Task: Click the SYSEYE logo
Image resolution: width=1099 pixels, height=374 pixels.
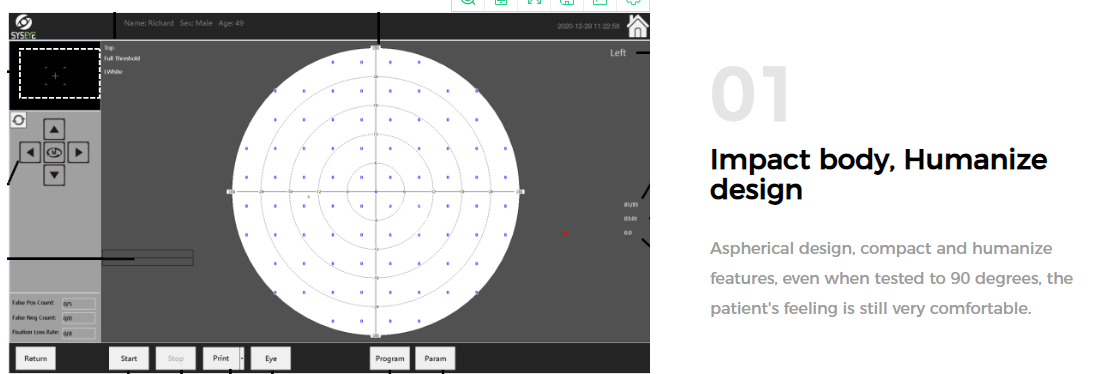Action: click(x=23, y=27)
